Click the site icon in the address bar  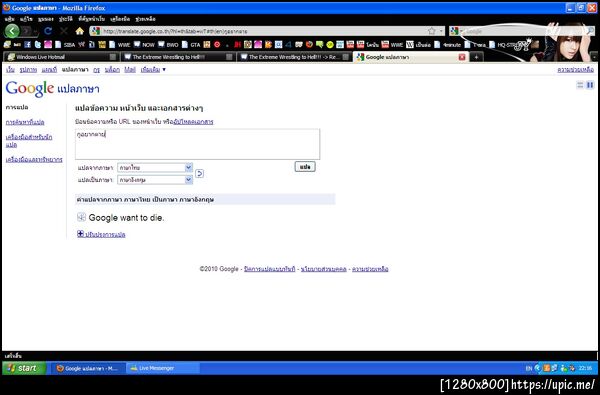point(96,31)
